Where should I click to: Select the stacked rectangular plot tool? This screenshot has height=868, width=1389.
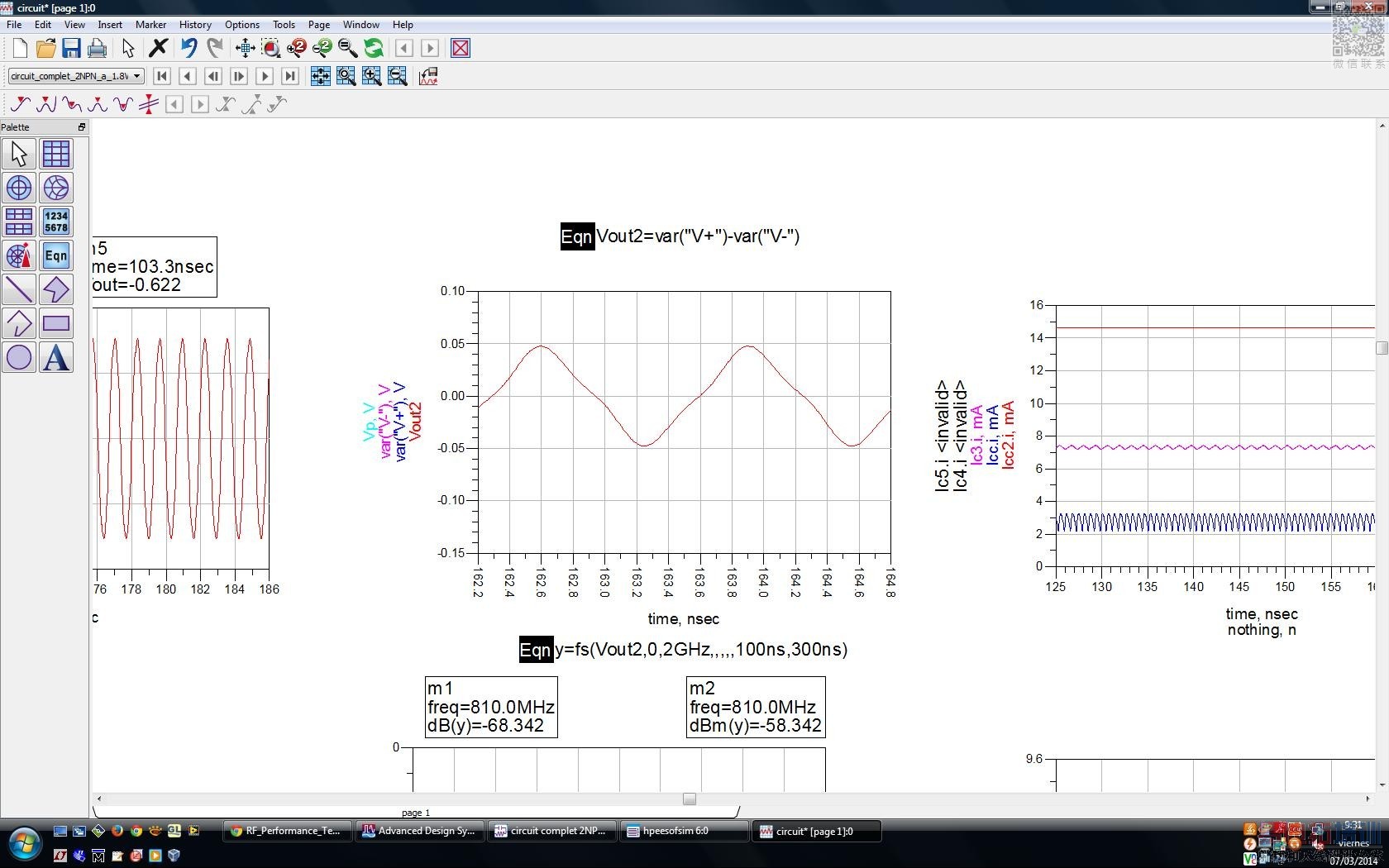[19, 222]
